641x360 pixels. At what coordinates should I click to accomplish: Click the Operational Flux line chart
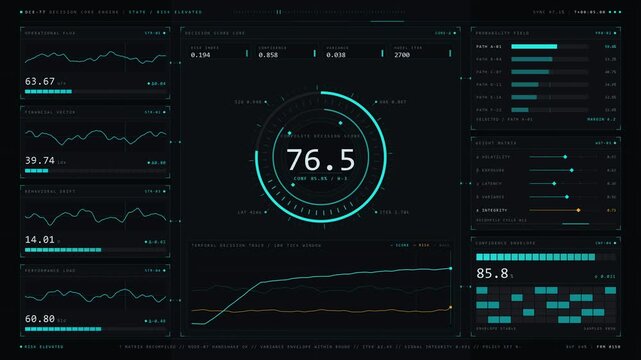click(x=96, y=58)
